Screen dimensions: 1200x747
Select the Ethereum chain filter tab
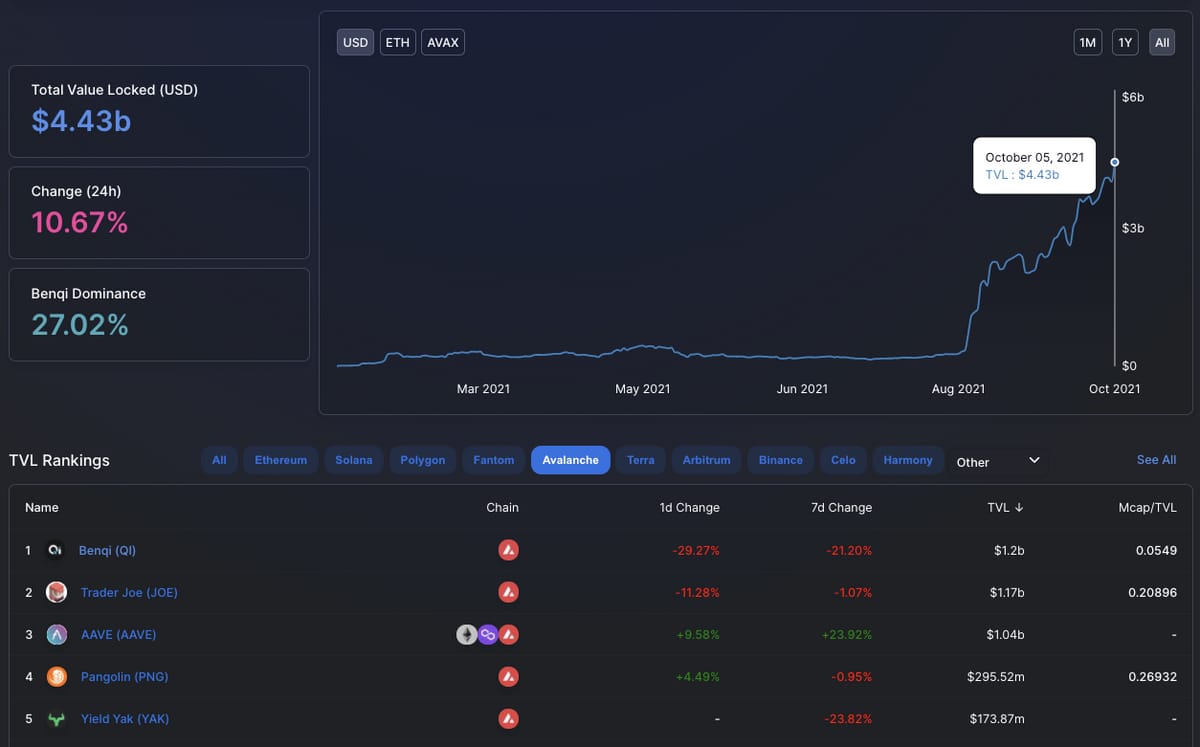[281, 460]
